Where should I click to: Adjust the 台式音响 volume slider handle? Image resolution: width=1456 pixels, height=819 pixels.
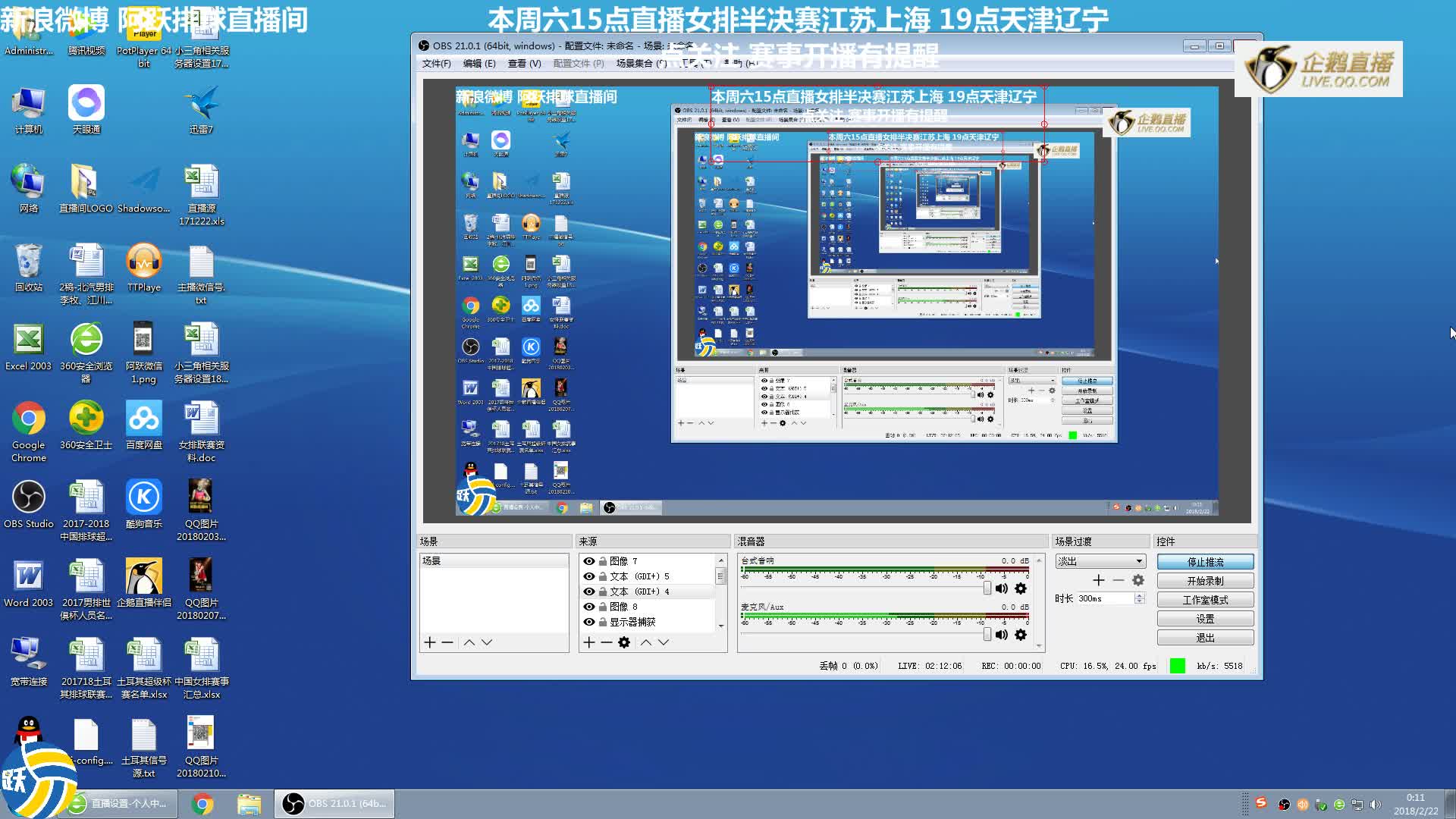987,588
